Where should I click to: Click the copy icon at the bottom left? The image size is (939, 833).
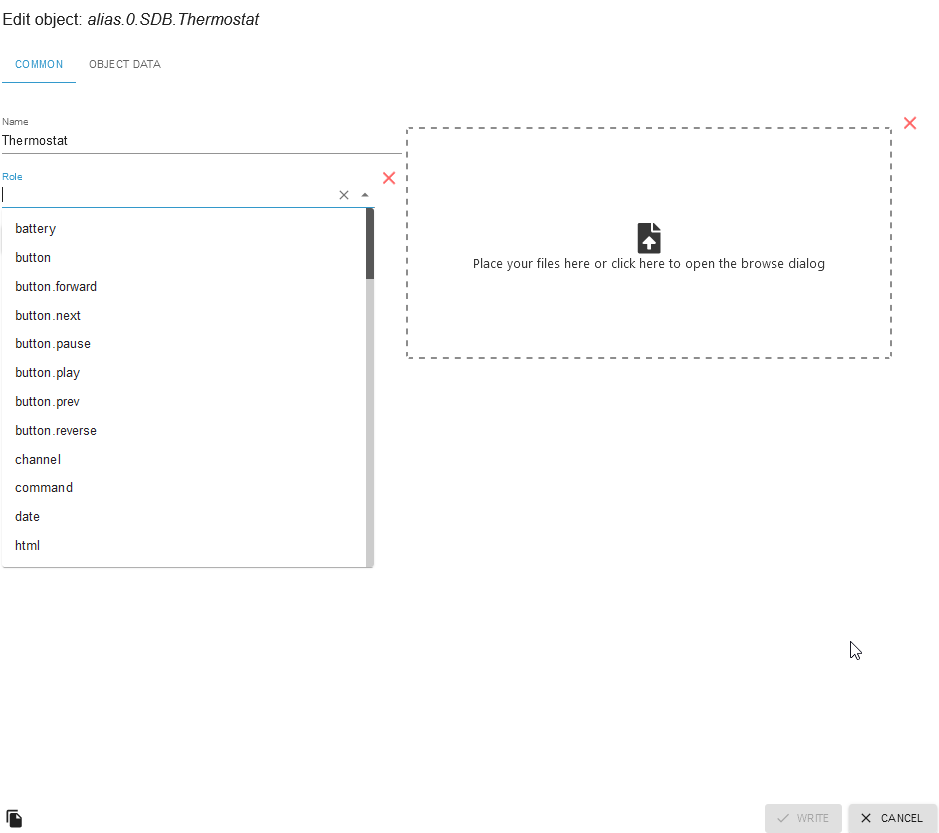(x=14, y=818)
